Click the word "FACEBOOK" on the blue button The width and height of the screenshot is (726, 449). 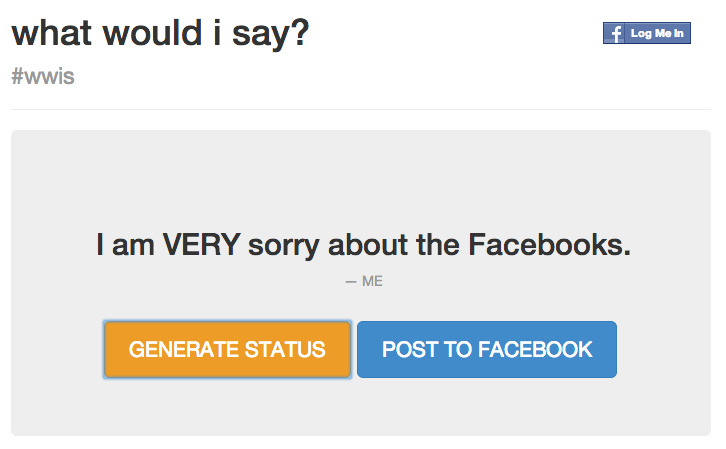click(535, 349)
